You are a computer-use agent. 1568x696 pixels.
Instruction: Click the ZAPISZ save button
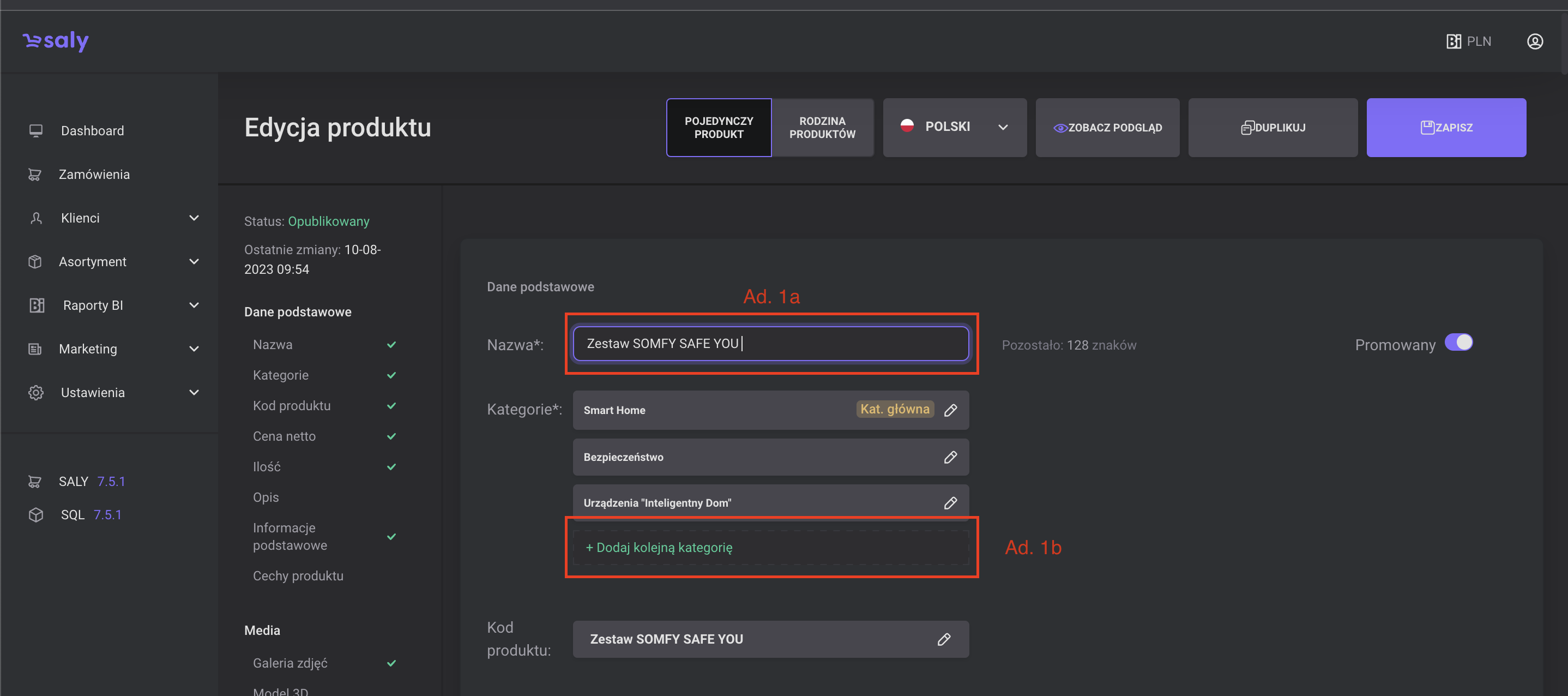(x=1446, y=128)
